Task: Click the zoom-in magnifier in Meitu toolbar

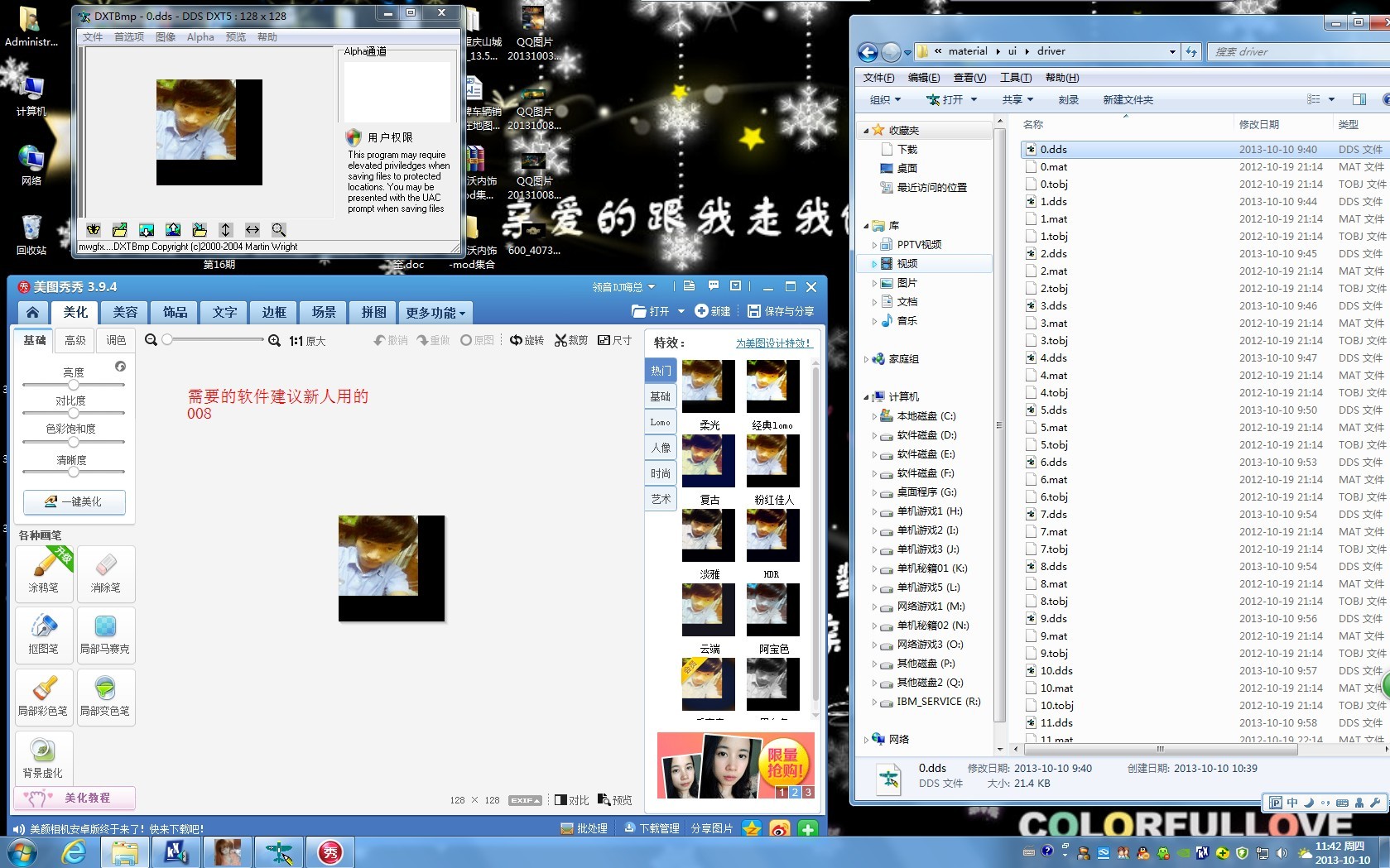Action: (x=274, y=340)
